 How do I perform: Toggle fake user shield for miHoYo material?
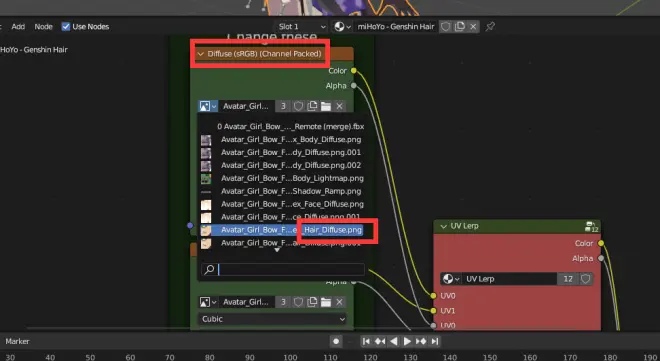(x=445, y=27)
